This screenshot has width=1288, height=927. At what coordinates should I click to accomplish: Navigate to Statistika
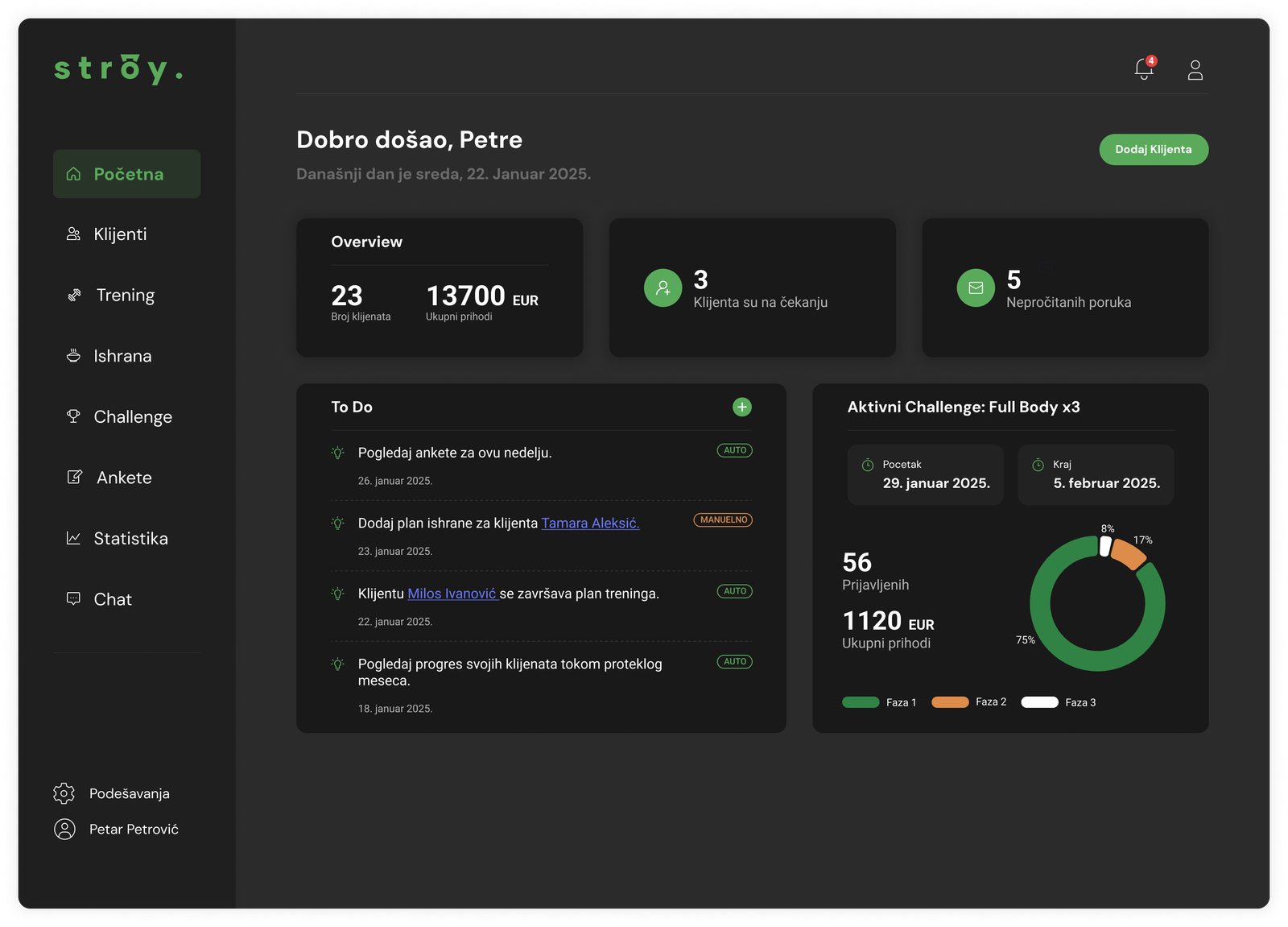click(x=130, y=539)
